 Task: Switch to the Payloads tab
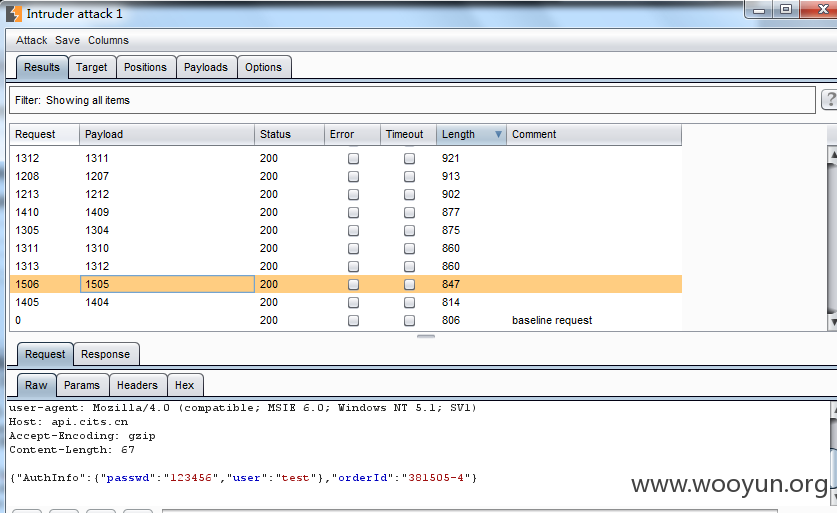(x=206, y=67)
